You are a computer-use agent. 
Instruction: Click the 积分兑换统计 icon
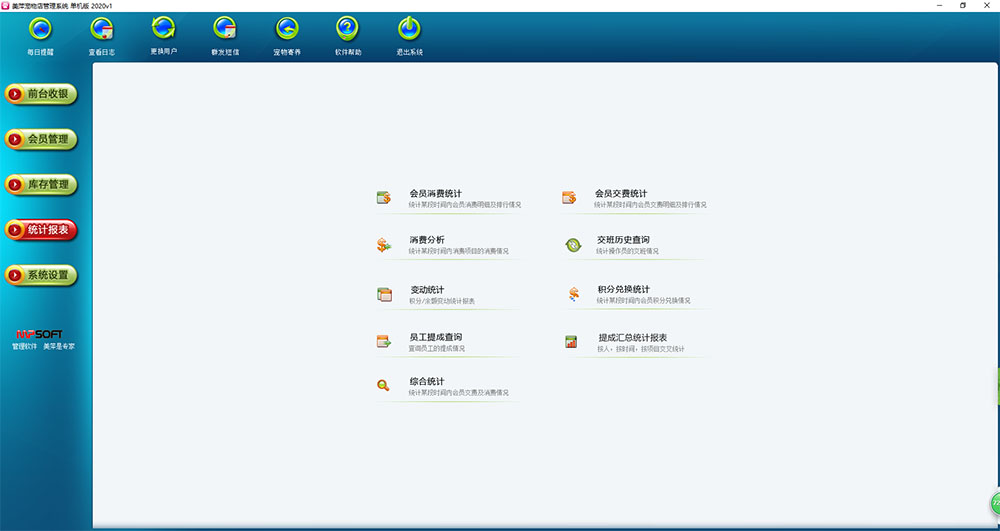(574, 294)
